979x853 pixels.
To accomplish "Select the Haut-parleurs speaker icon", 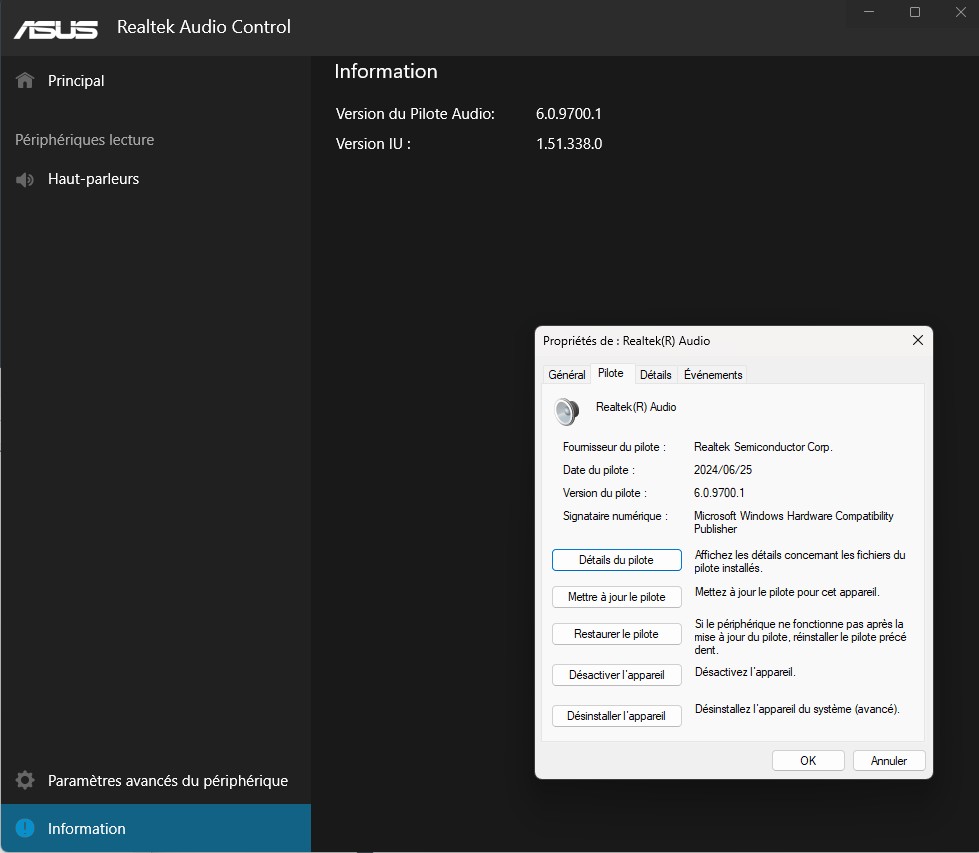I will tap(25, 180).
